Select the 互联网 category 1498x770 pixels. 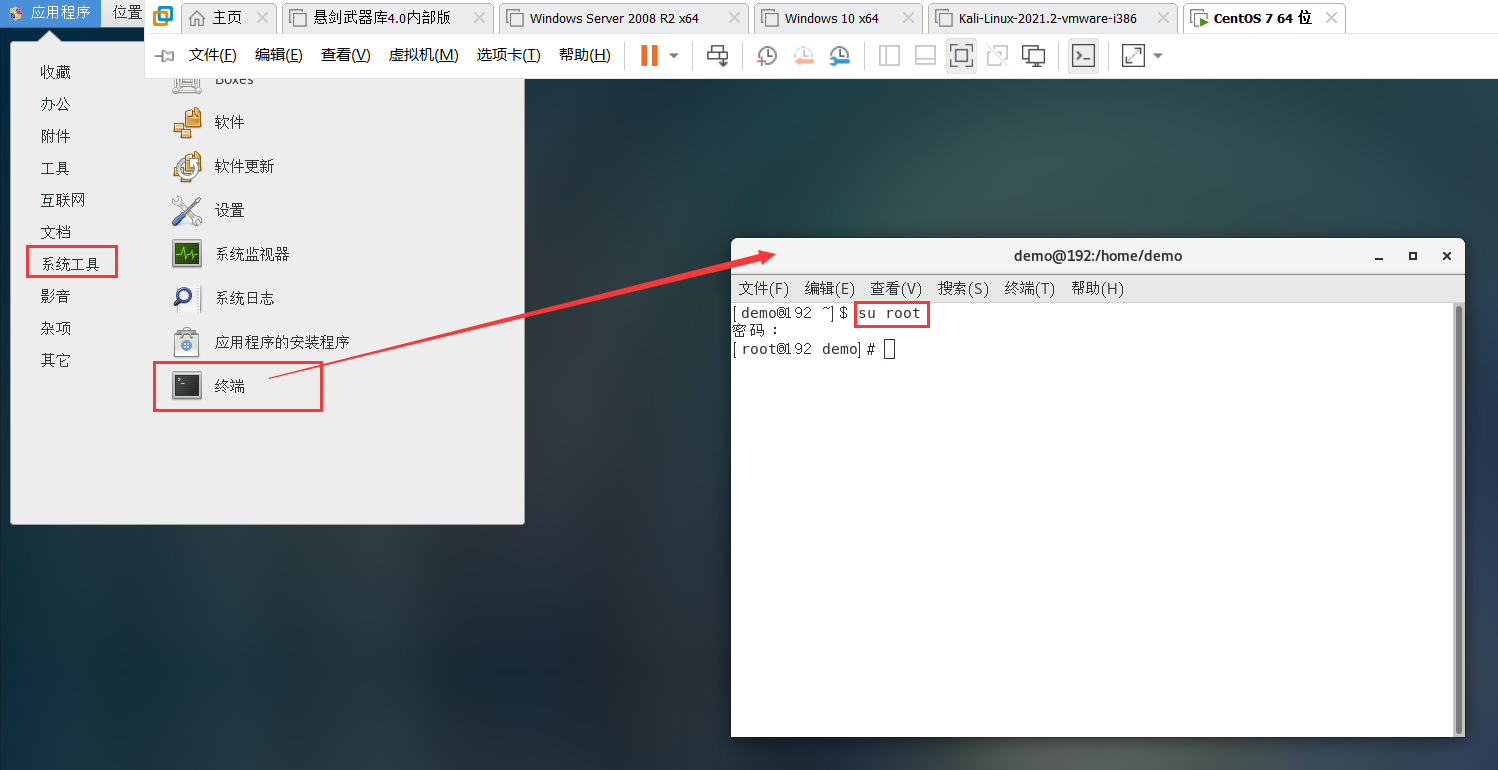click(63, 200)
